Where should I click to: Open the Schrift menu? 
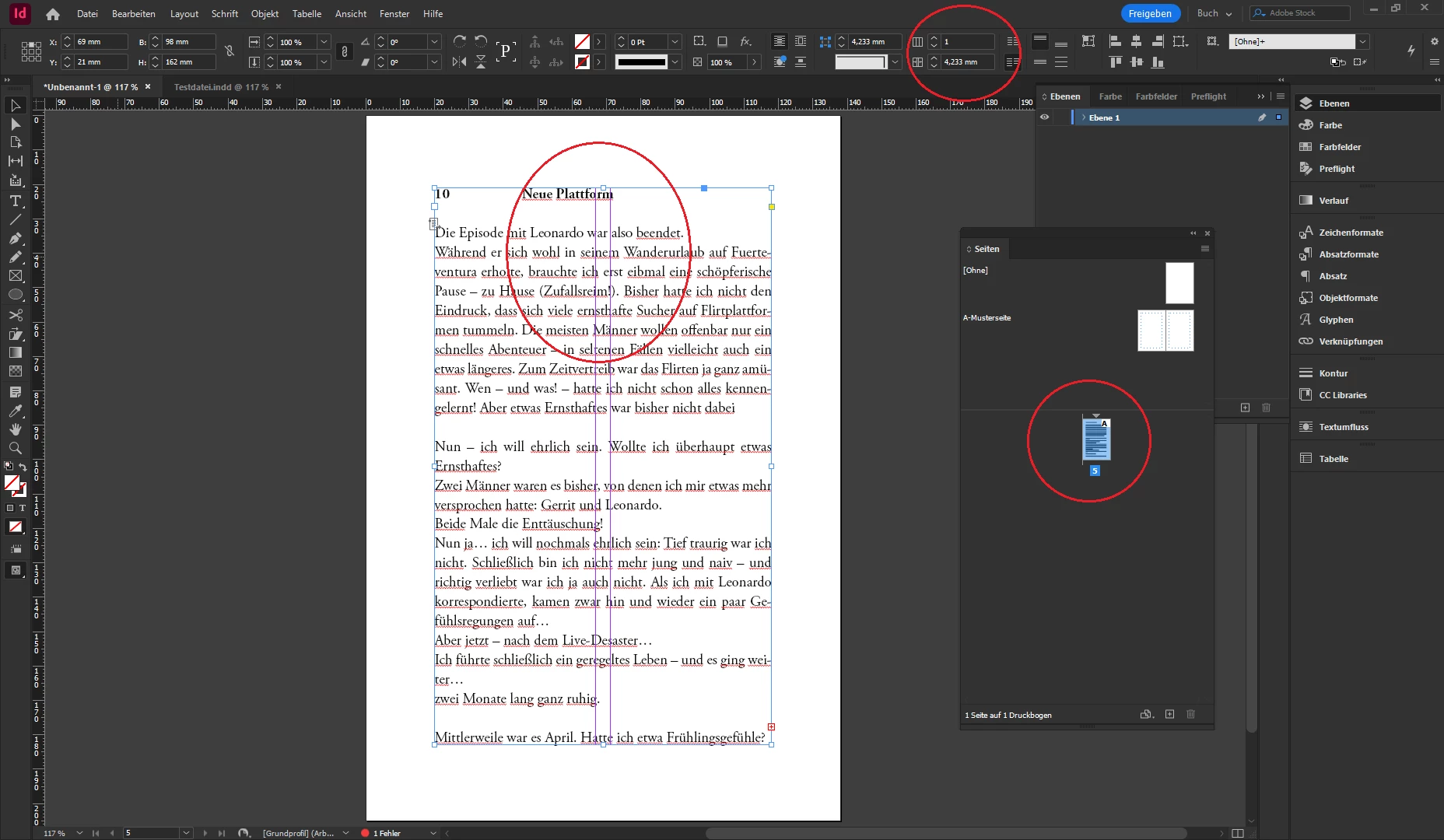(224, 14)
